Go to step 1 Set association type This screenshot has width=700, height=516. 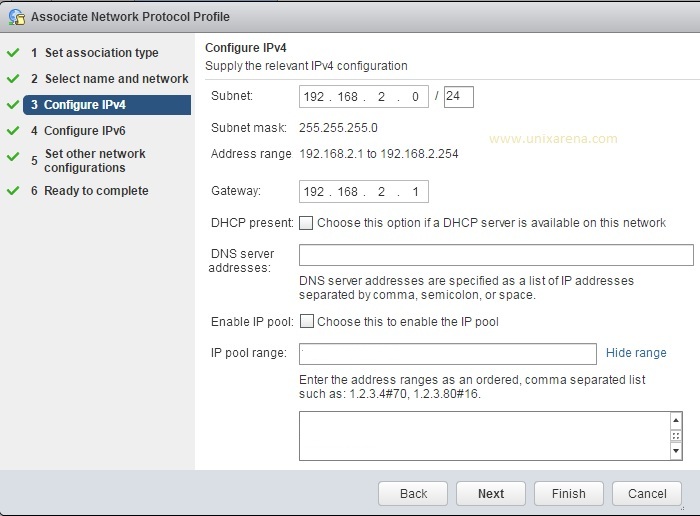95,53
